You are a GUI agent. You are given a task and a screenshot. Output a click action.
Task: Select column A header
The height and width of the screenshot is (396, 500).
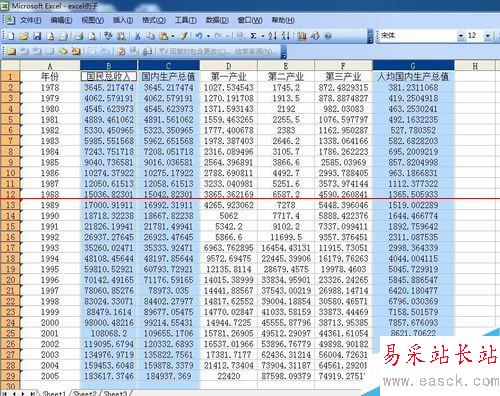coord(50,65)
